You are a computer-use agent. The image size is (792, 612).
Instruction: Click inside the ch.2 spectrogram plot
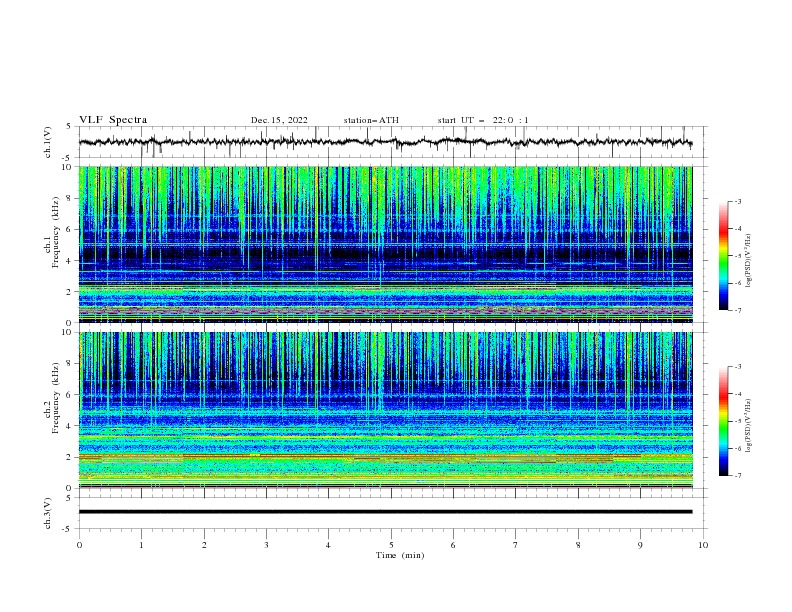pos(385,410)
